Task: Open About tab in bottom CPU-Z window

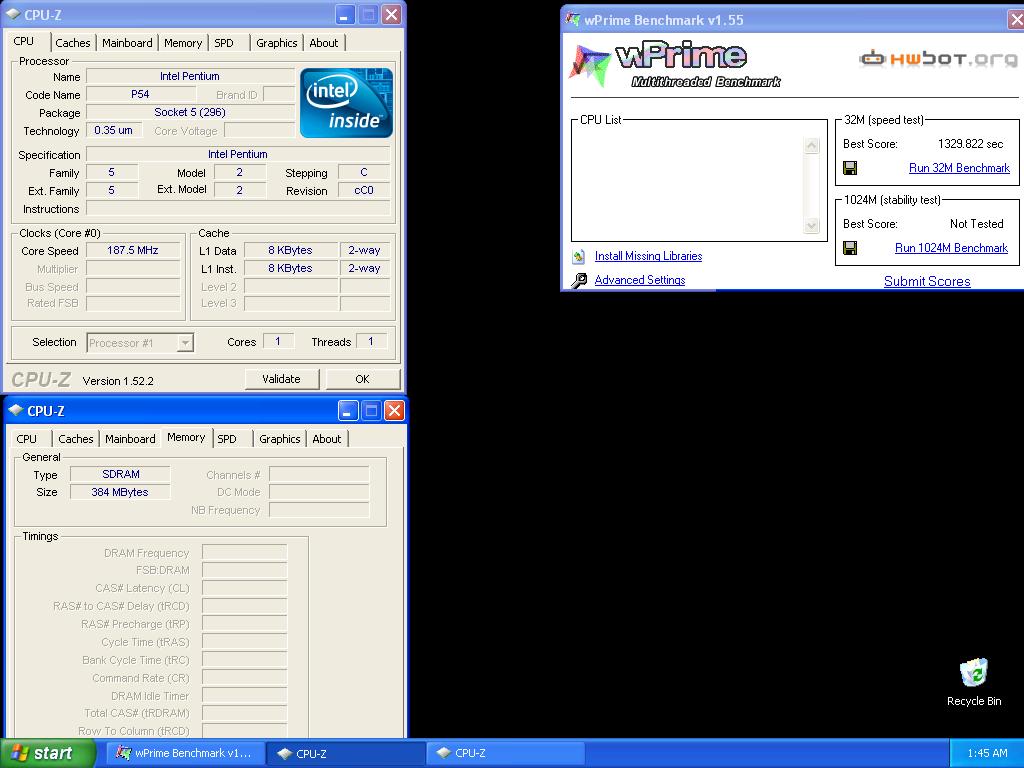Action: [x=327, y=439]
